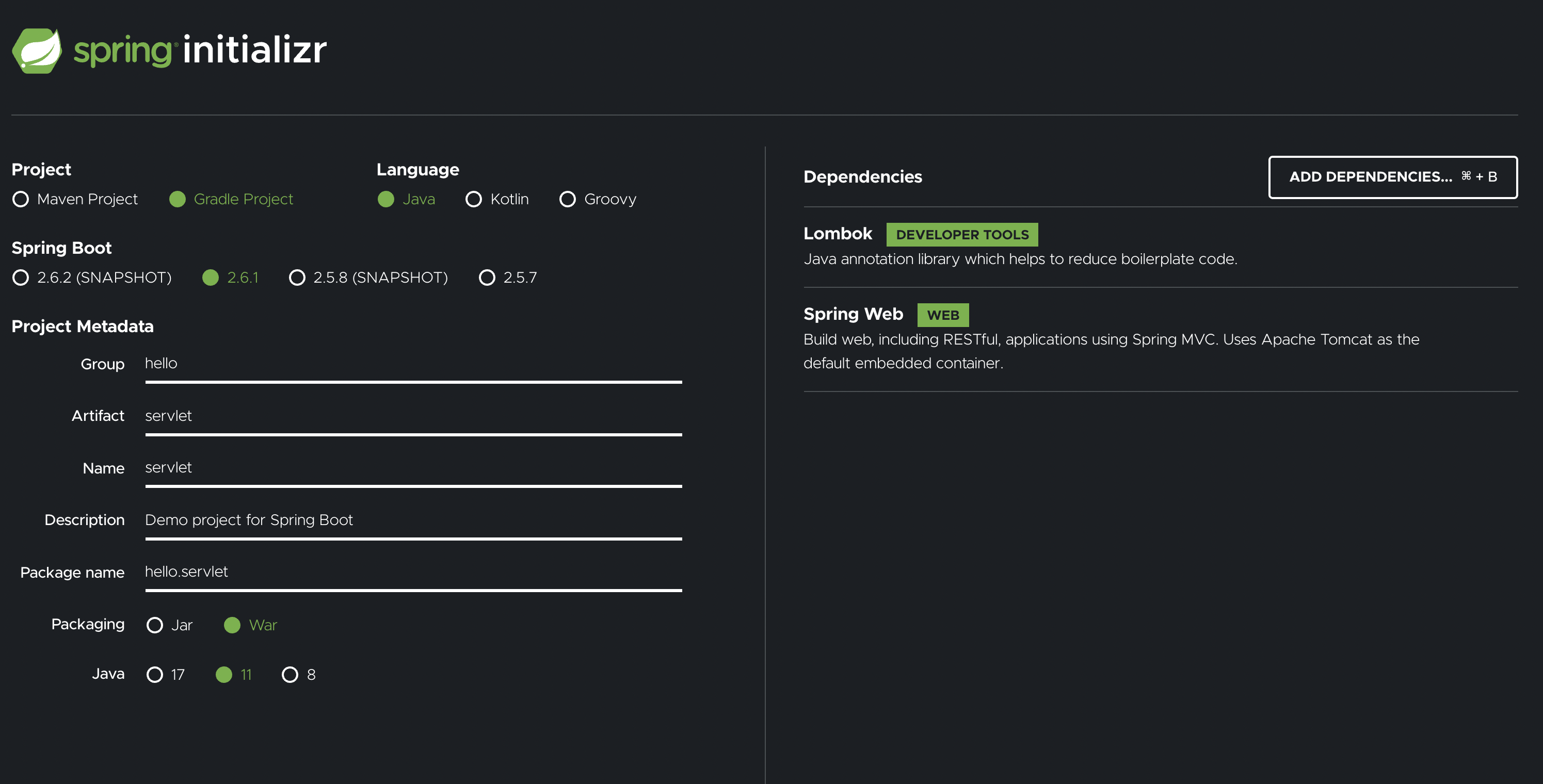Click the Project Metadata heading

point(83,326)
